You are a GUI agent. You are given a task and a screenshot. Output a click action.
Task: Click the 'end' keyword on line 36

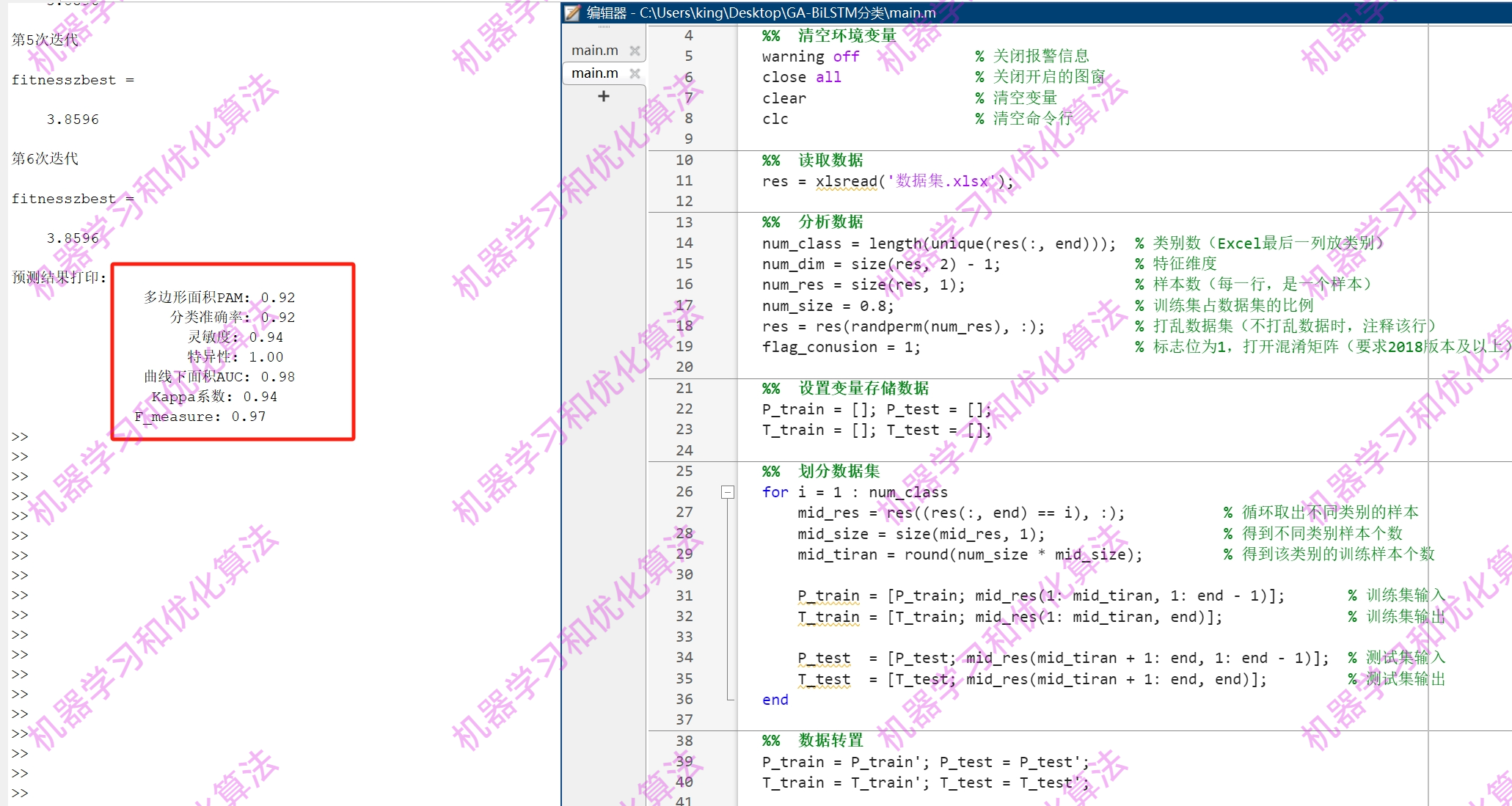(775, 700)
